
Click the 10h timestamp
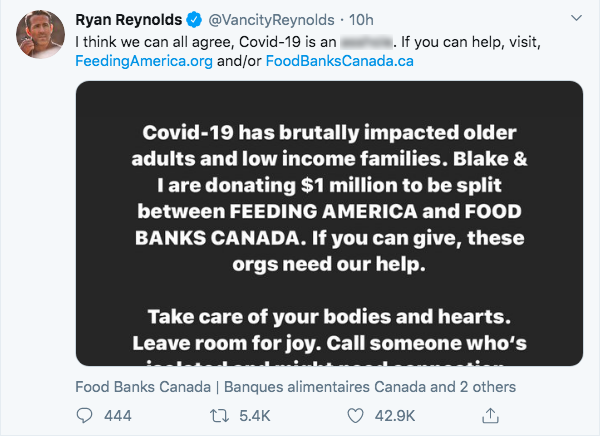(x=361, y=20)
